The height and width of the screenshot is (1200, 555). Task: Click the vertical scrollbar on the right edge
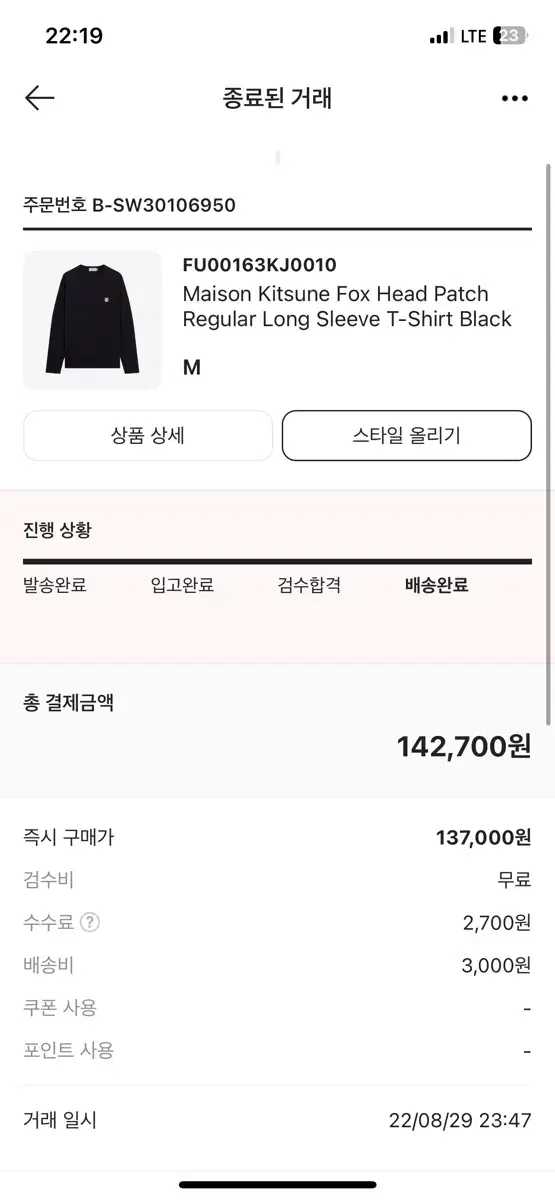(x=548, y=445)
